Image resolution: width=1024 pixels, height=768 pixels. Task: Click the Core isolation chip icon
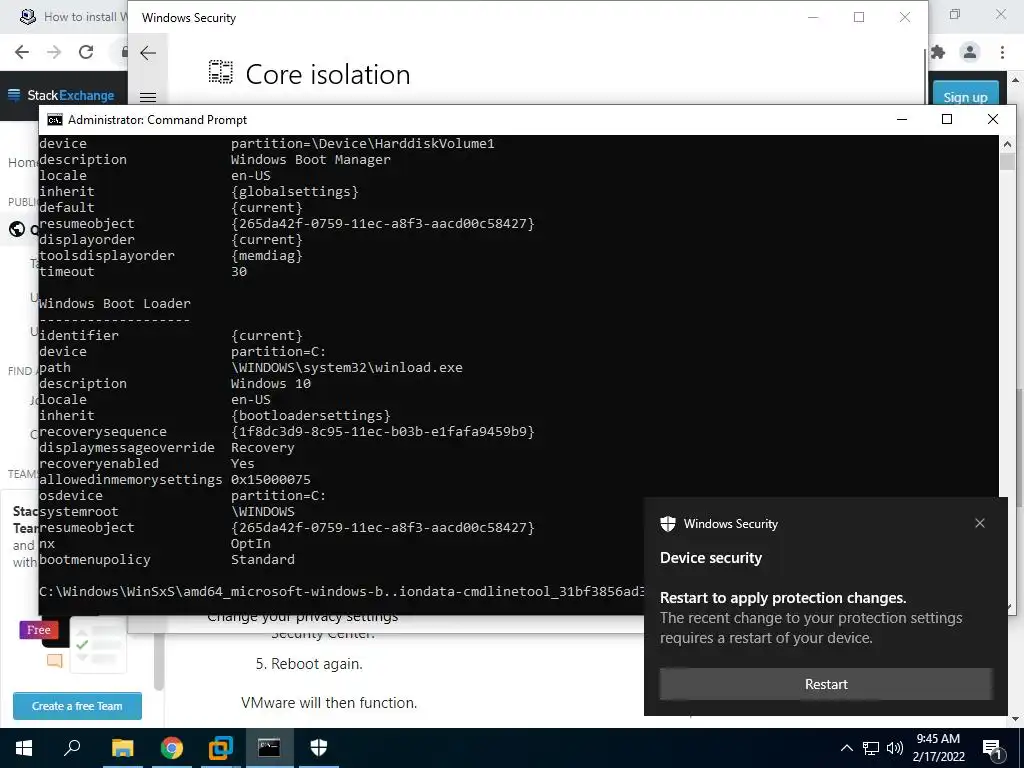click(221, 72)
